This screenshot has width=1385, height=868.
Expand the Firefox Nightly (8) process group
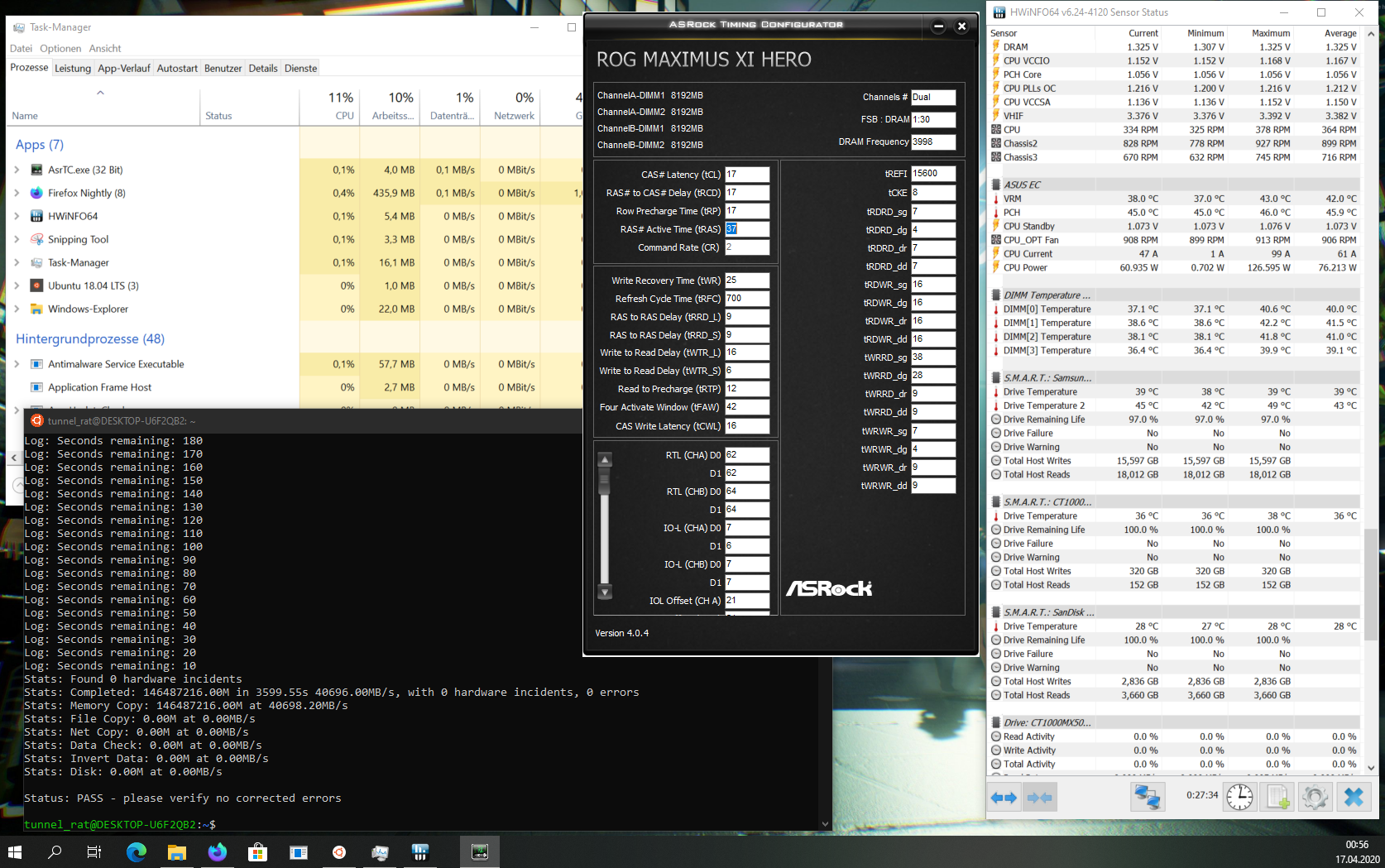pyautogui.click(x=17, y=193)
